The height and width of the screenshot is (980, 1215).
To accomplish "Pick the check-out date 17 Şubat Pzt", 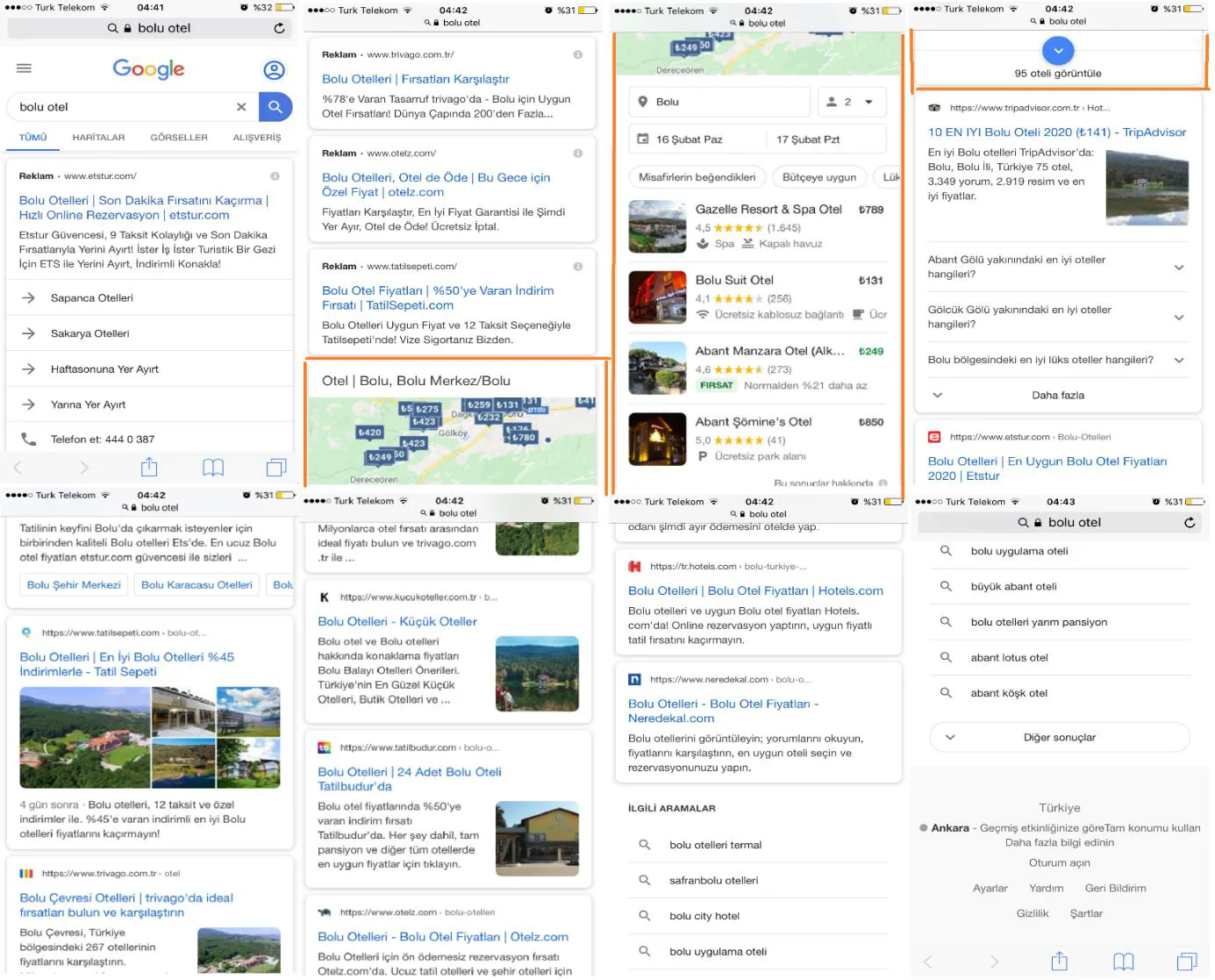I will pyautogui.click(x=808, y=139).
